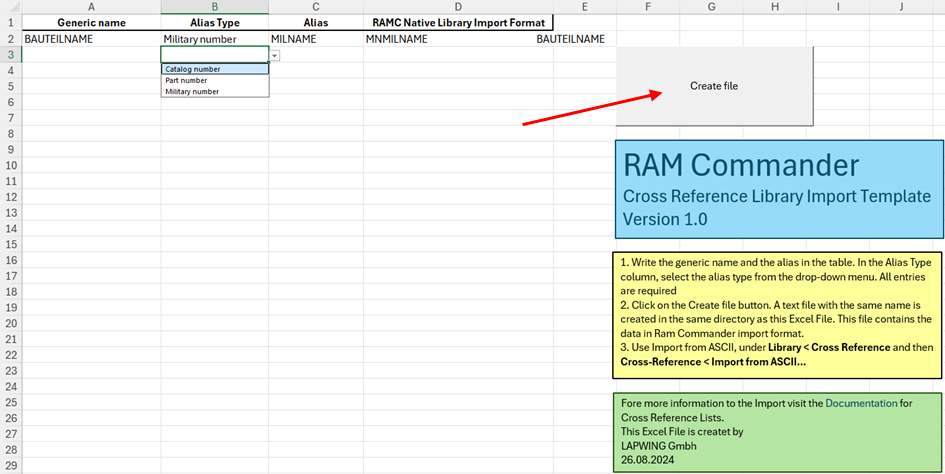Viewport: 945px width, 474px height.
Task: Click the Create file button
Action: [x=714, y=86]
